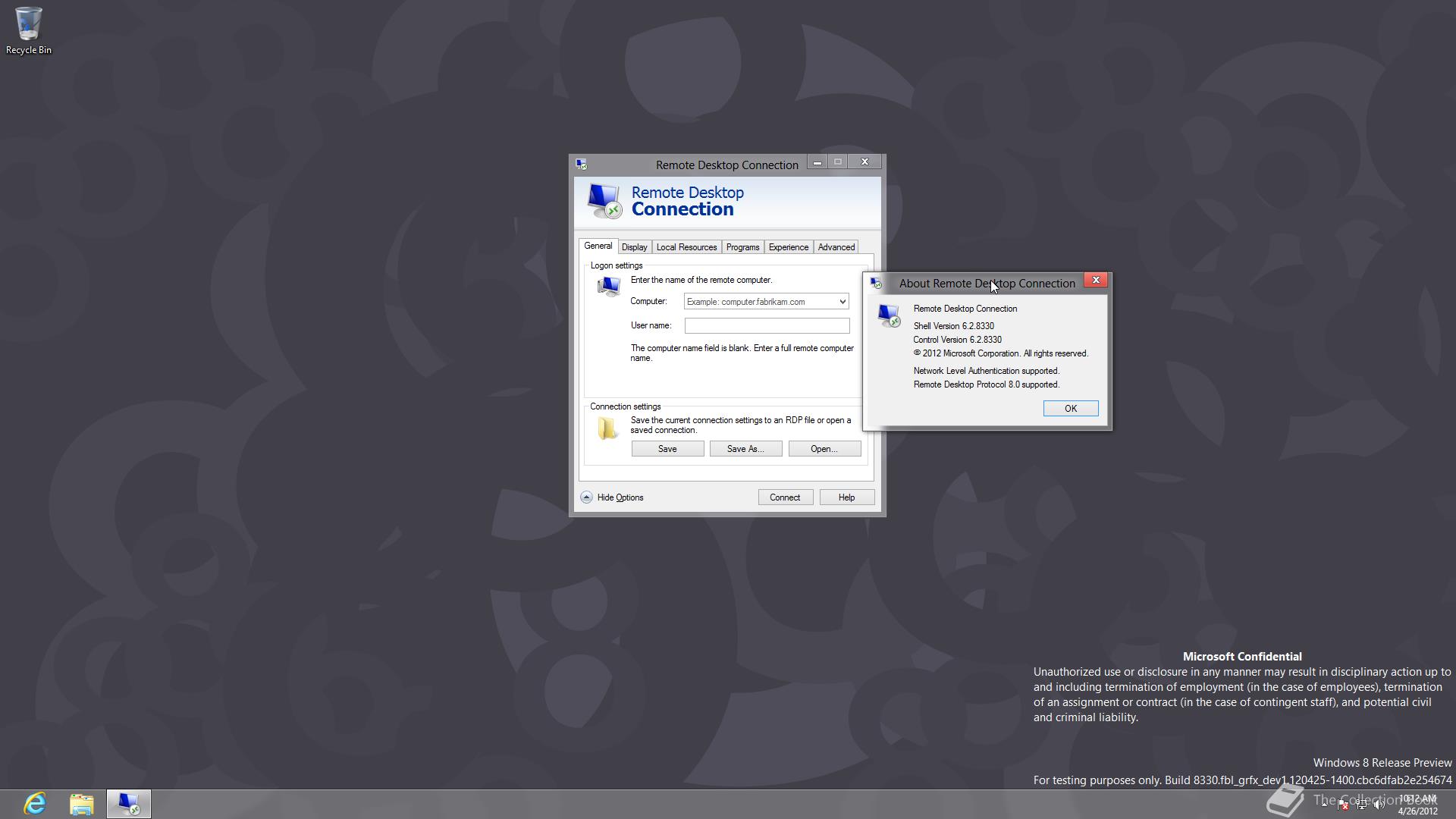Click the Hide Options arrow icon
Screen dimensions: 1456x819
(586, 497)
